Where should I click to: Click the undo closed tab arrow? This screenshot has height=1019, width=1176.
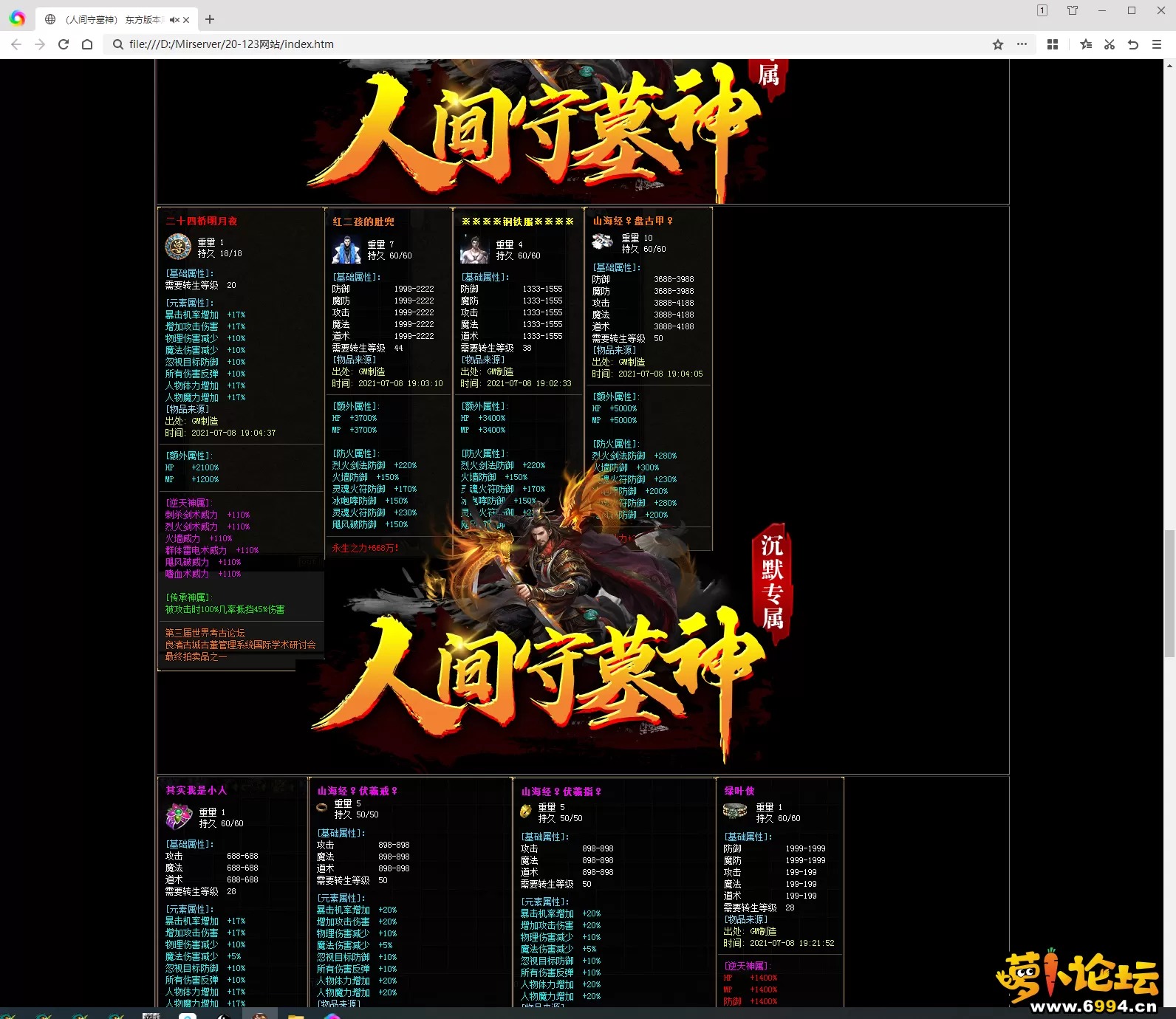click(x=1133, y=44)
